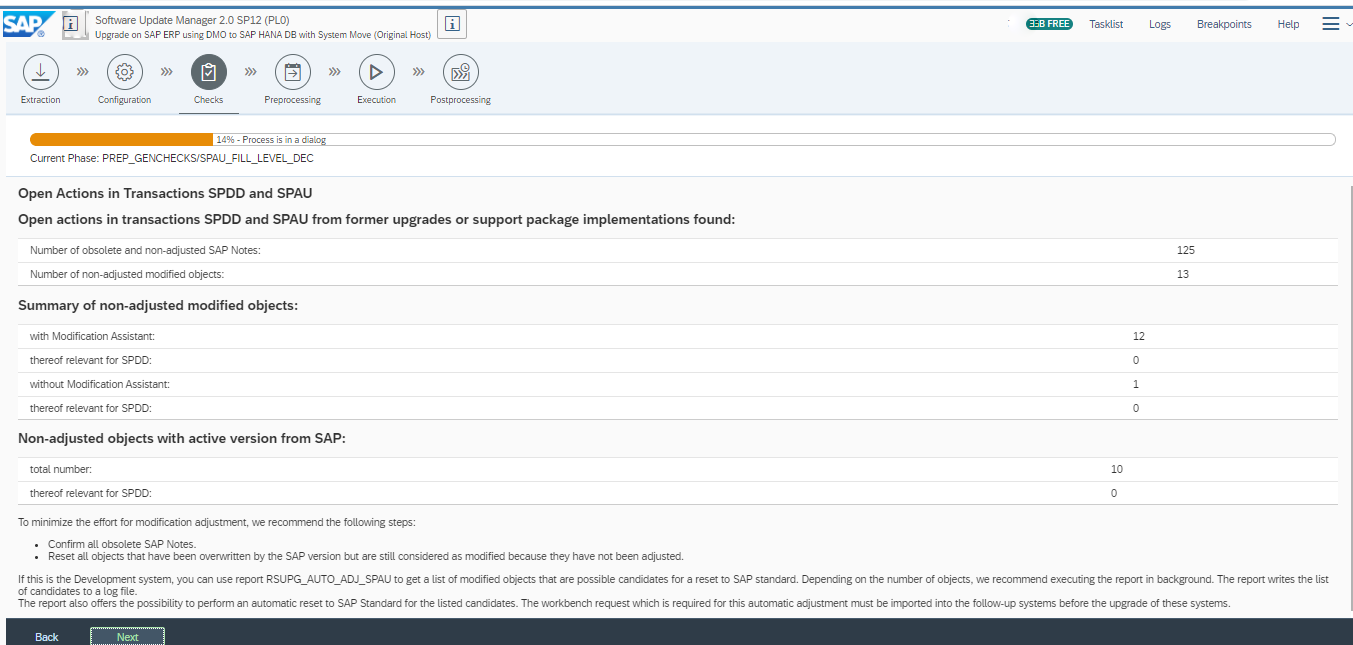Screen dimensions: 1353x645
Task: Select the 'without Modification Assistant' row label
Action: (x=100, y=384)
